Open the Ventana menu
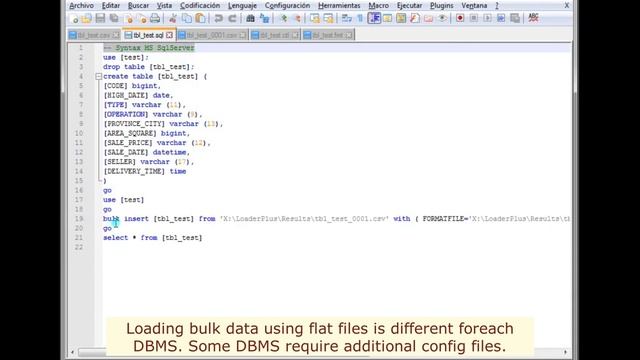640x360 pixels. [x=474, y=6]
